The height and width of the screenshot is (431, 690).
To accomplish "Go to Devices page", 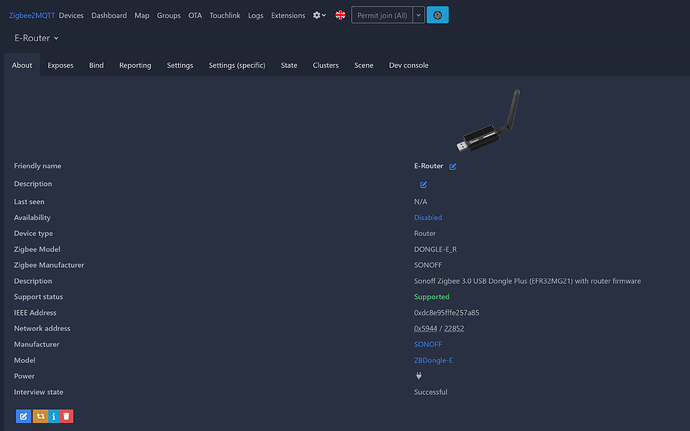I will click(71, 15).
